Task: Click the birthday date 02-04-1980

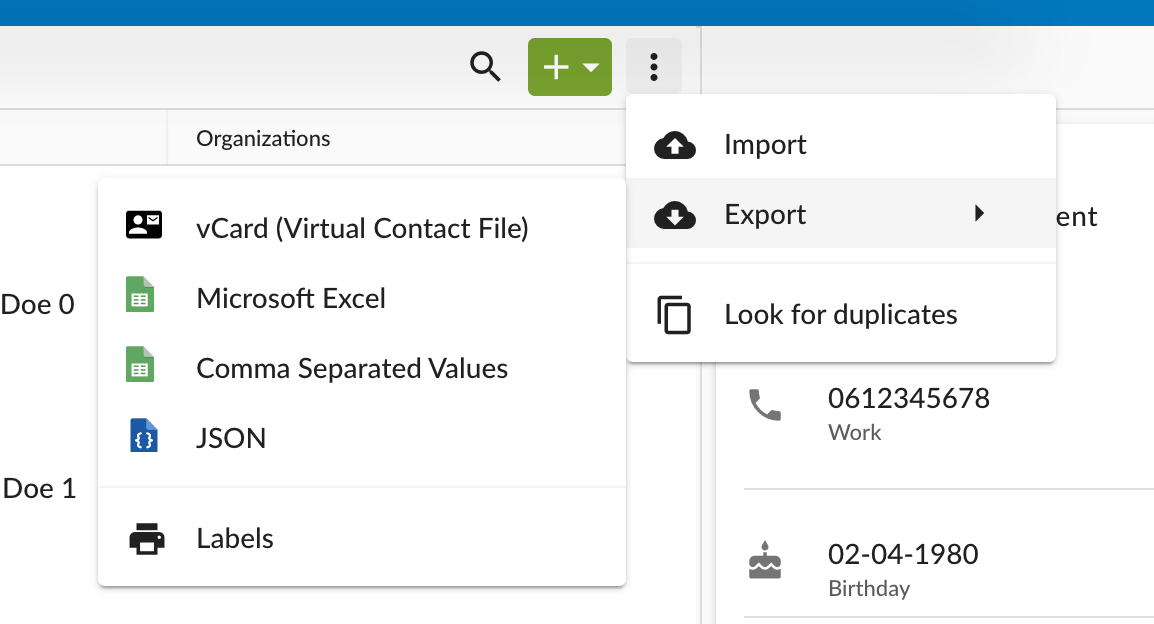Action: 902,554
